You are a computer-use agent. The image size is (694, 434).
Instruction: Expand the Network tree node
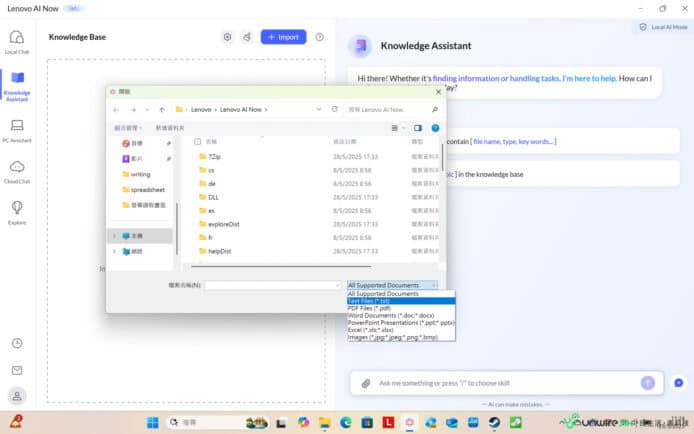pos(114,251)
